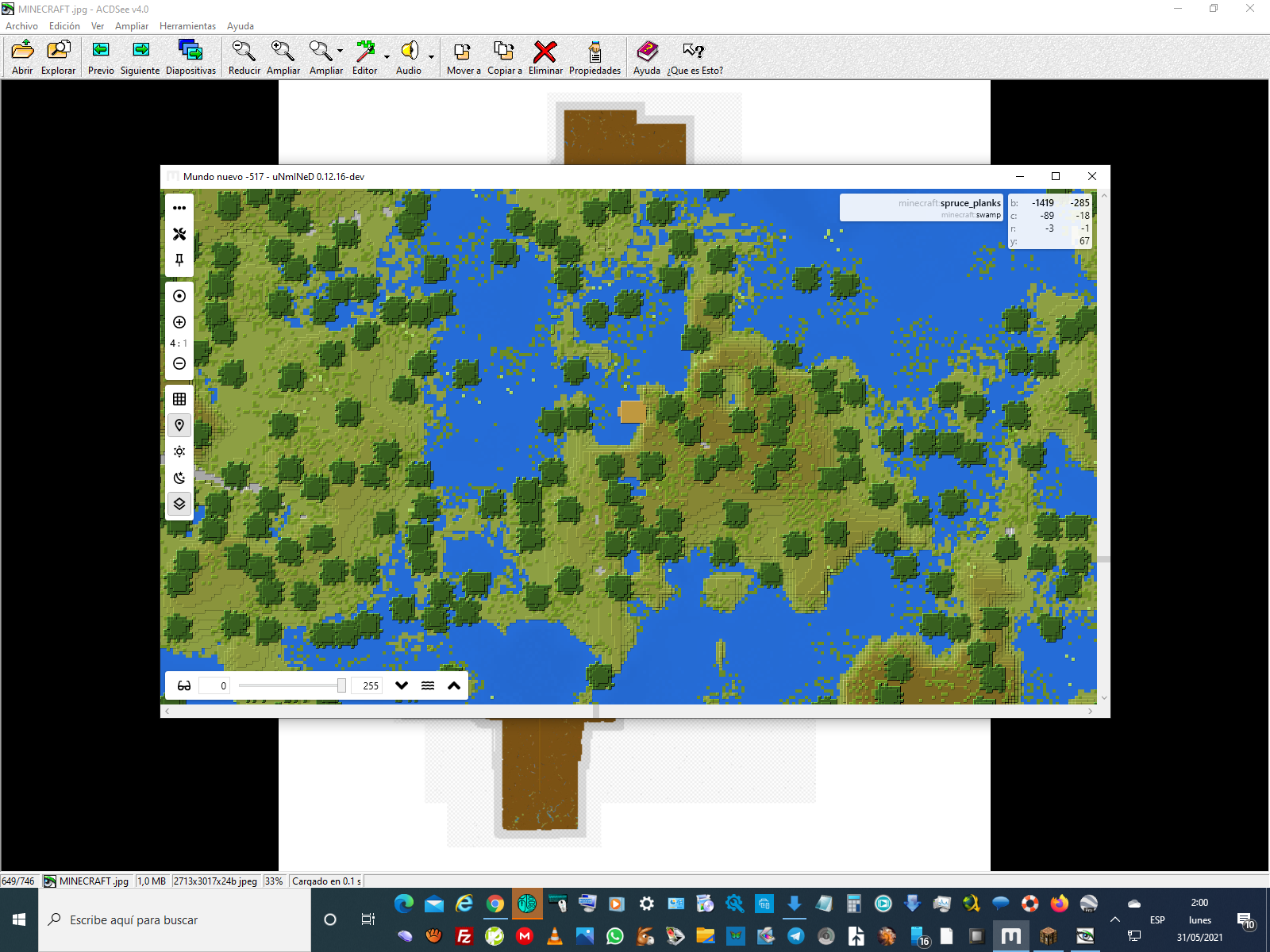Start slideshow with the Diapositivas button

190,58
